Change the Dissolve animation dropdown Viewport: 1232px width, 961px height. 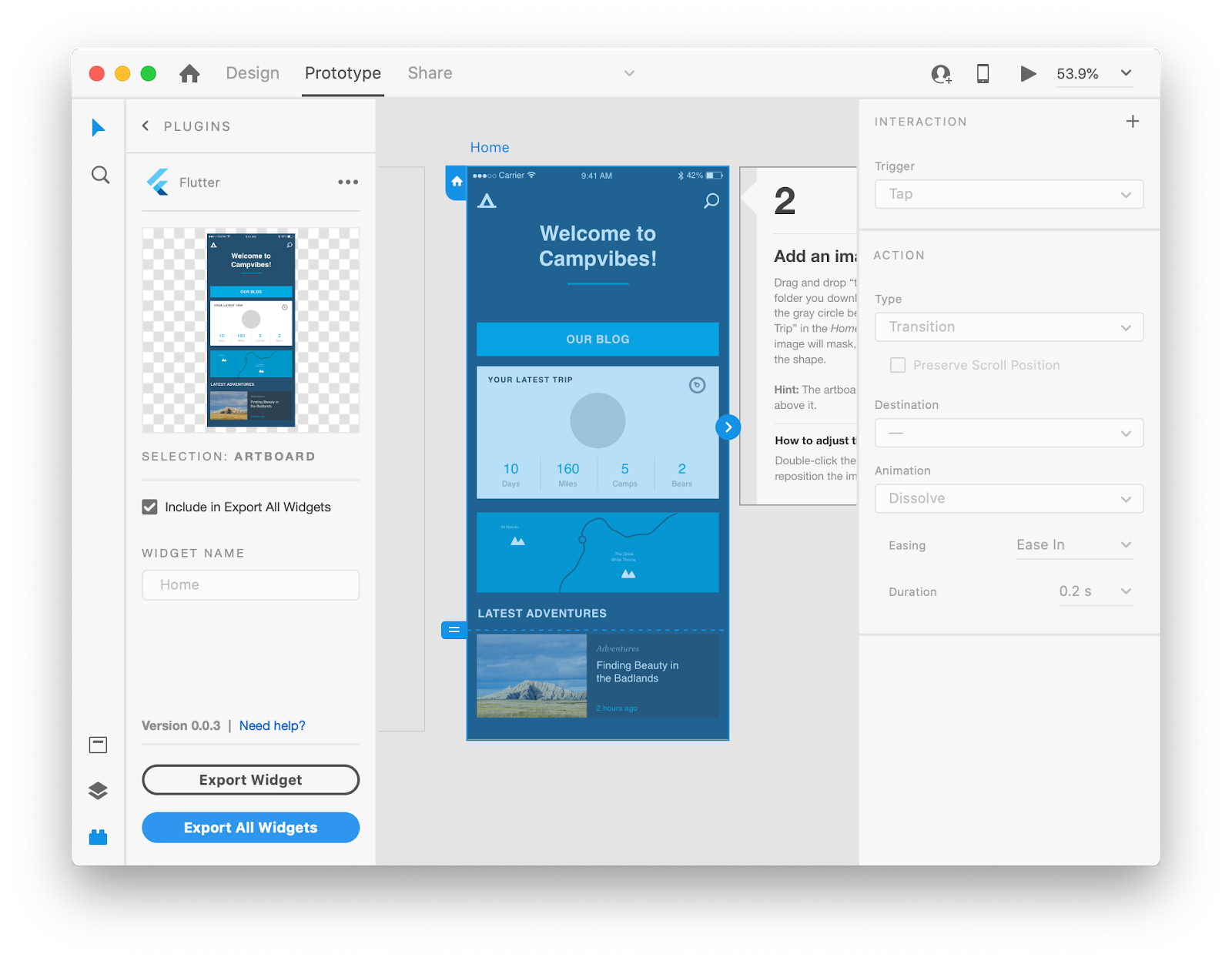click(x=1009, y=498)
